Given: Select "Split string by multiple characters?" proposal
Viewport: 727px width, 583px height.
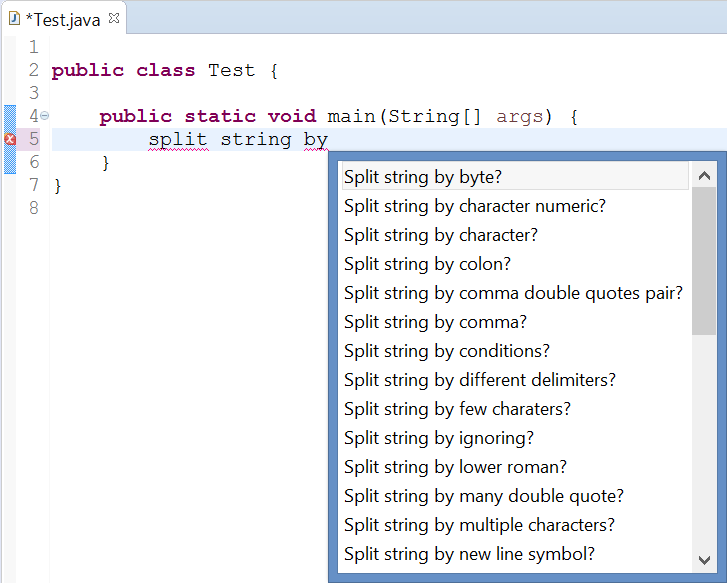Looking at the screenshot, I should tap(479, 525).
